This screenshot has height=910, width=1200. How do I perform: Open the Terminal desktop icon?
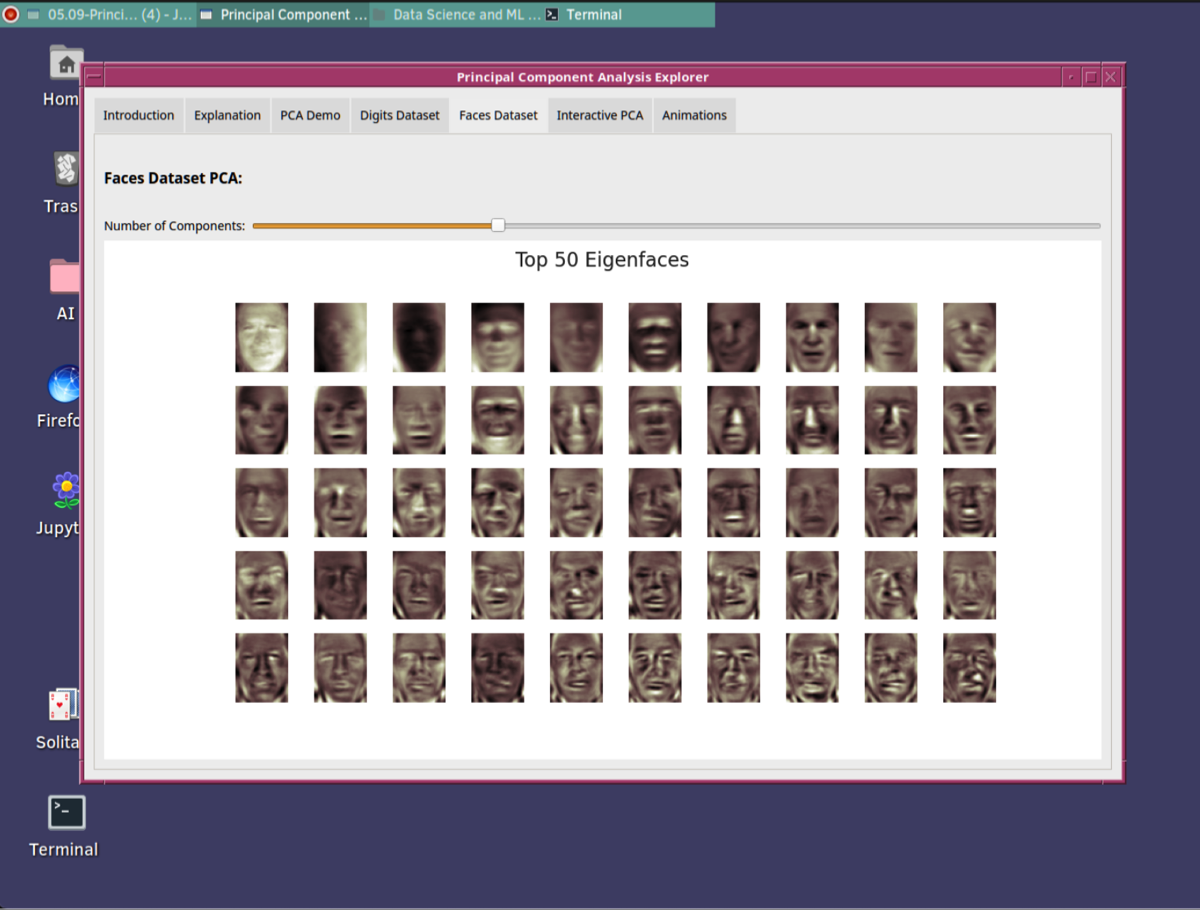[x=66, y=813]
